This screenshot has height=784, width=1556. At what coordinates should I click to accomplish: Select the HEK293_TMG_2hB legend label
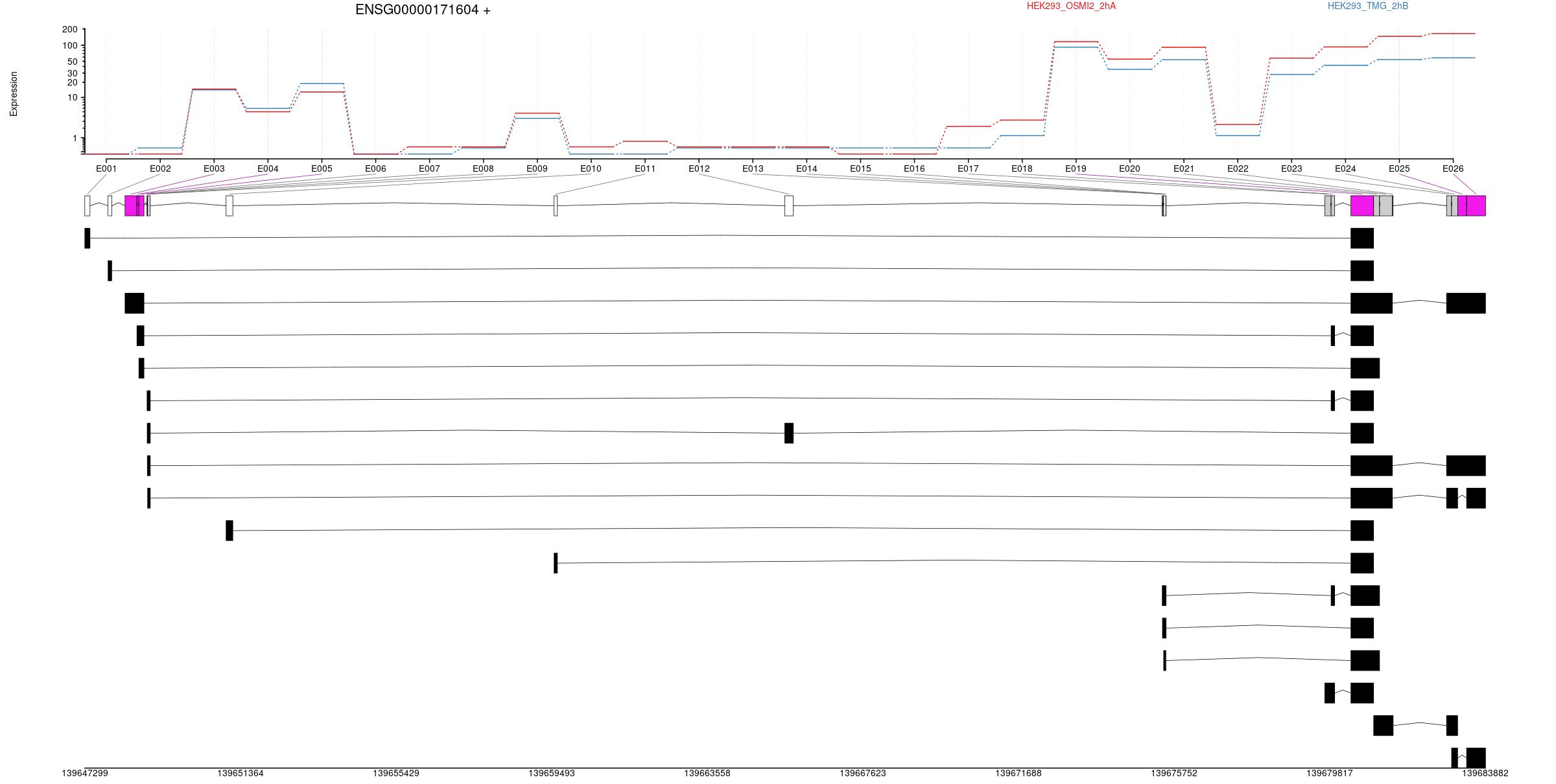coord(1367,6)
